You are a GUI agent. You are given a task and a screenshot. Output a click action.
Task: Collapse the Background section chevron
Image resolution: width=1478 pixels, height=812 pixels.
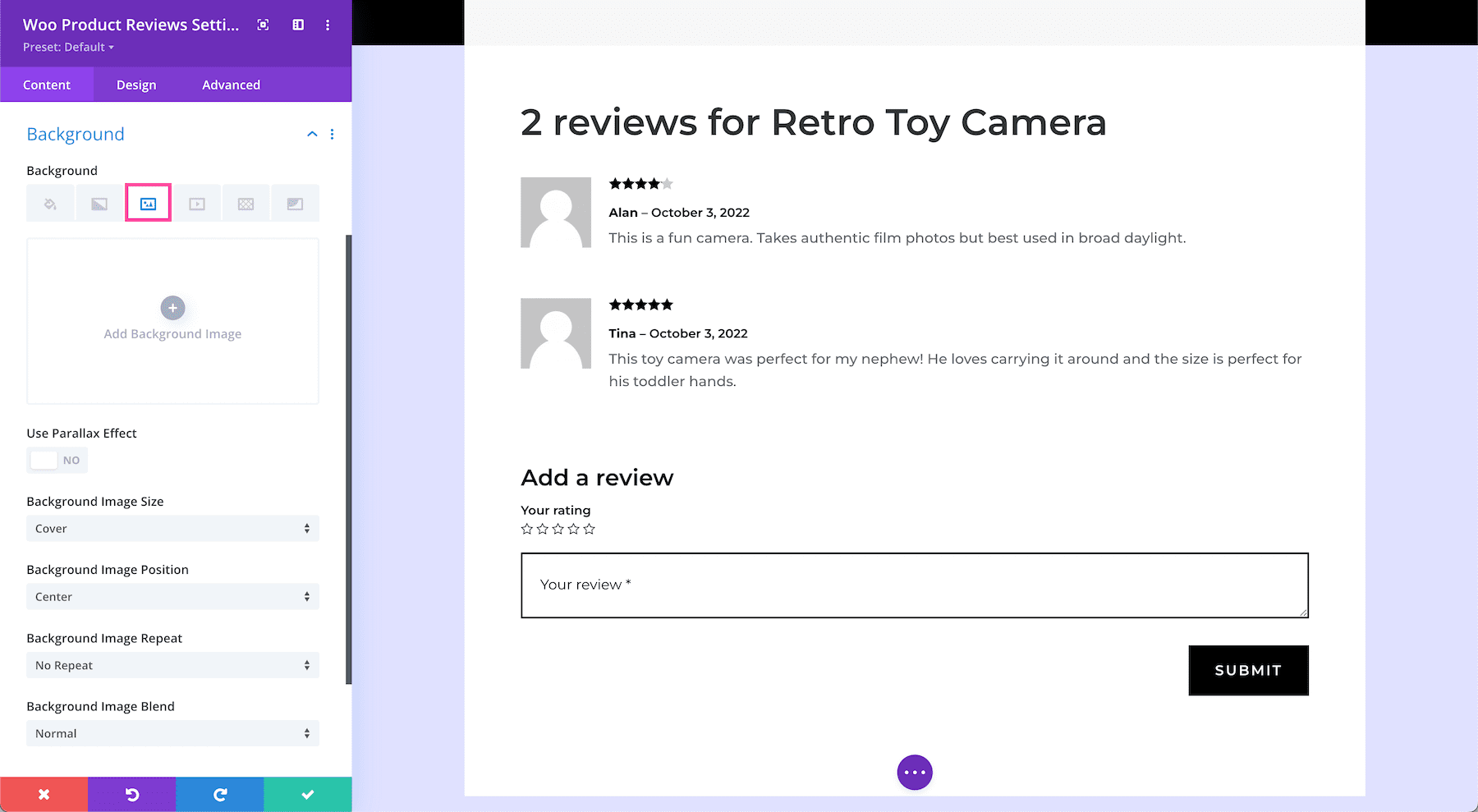pyautogui.click(x=312, y=134)
